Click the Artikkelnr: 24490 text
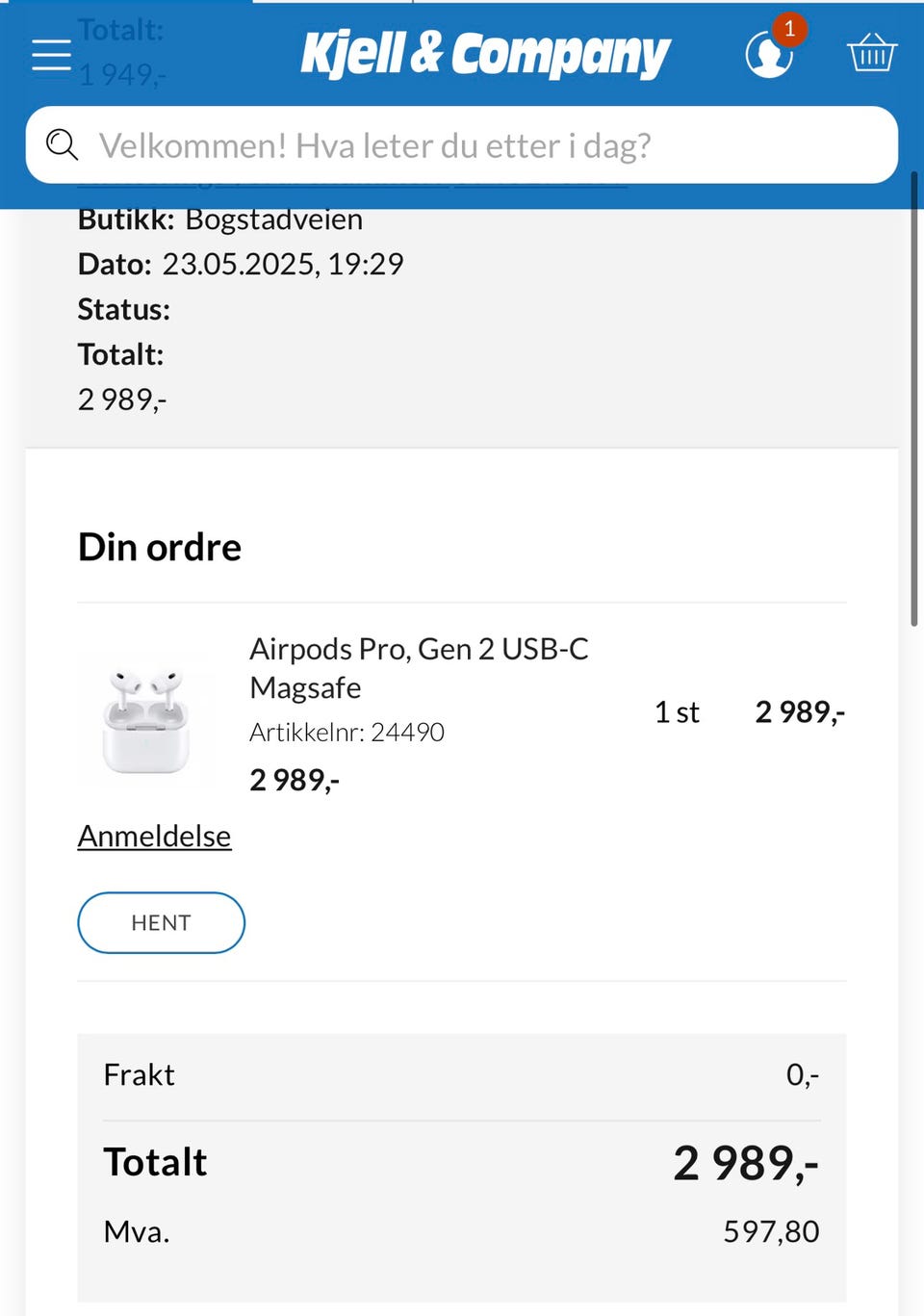This screenshot has width=924, height=1316. point(346,733)
